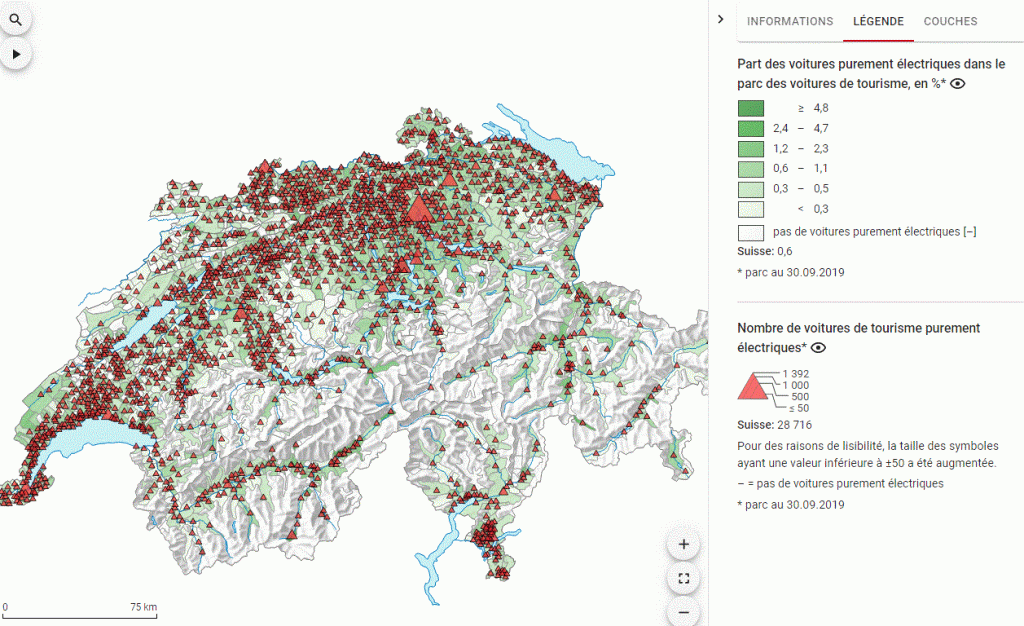Toggle visibility of electric car share layer
The width and height of the screenshot is (1024, 626).
(x=957, y=84)
